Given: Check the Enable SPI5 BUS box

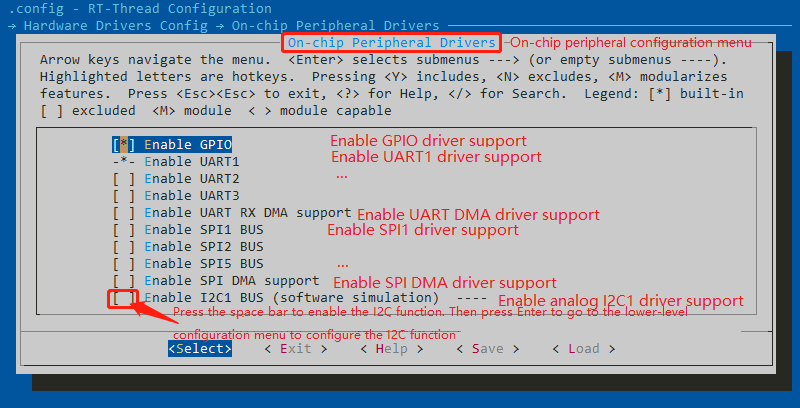Looking at the screenshot, I should coord(123,263).
